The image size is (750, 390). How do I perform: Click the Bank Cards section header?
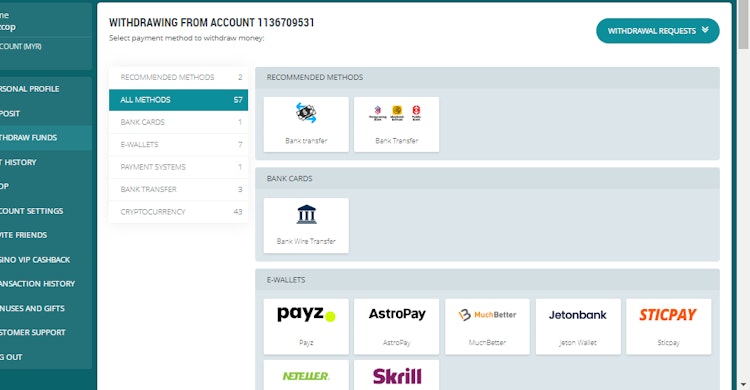pyautogui.click(x=487, y=178)
